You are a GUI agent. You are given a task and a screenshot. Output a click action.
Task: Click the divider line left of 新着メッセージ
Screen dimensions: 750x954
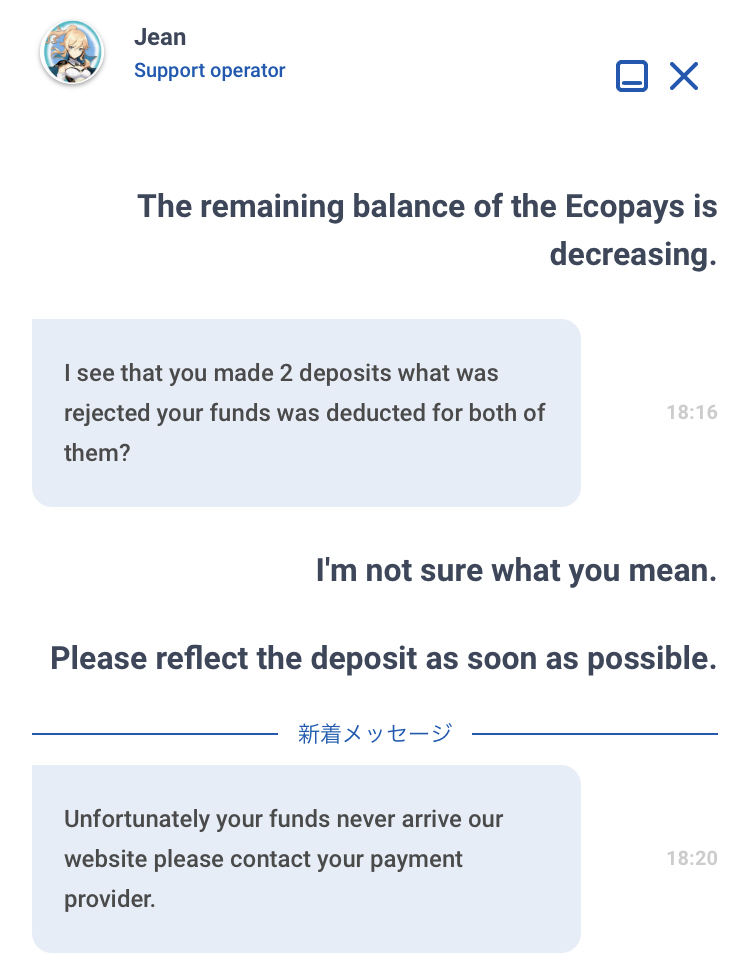pos(155,734)
